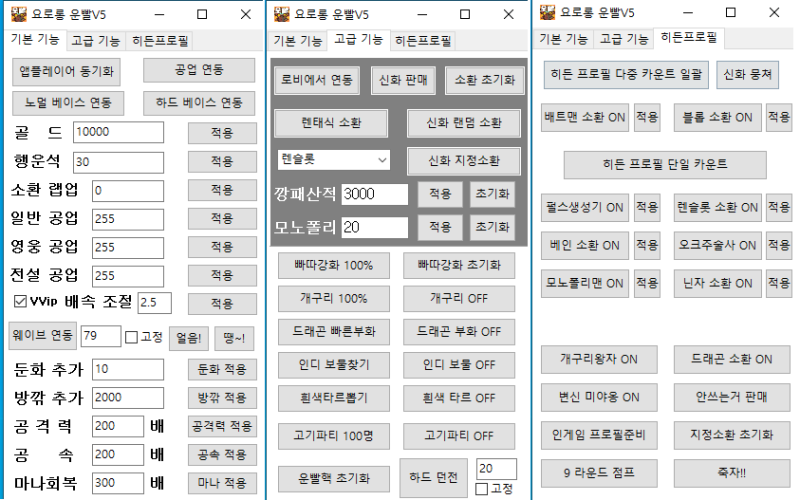The height and width of the screenshot is (500, 800).
Task: Open 히든프로필 tab in the middle window
Action: pyautogui.click(x=423, y=41)
